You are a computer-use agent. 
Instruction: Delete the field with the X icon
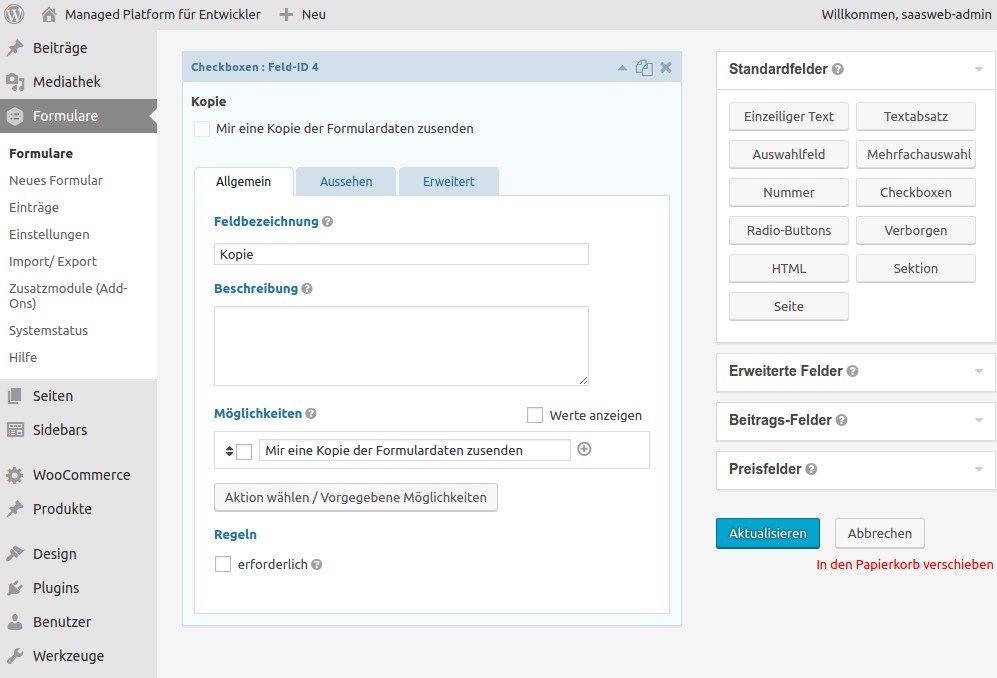point(666,67)
